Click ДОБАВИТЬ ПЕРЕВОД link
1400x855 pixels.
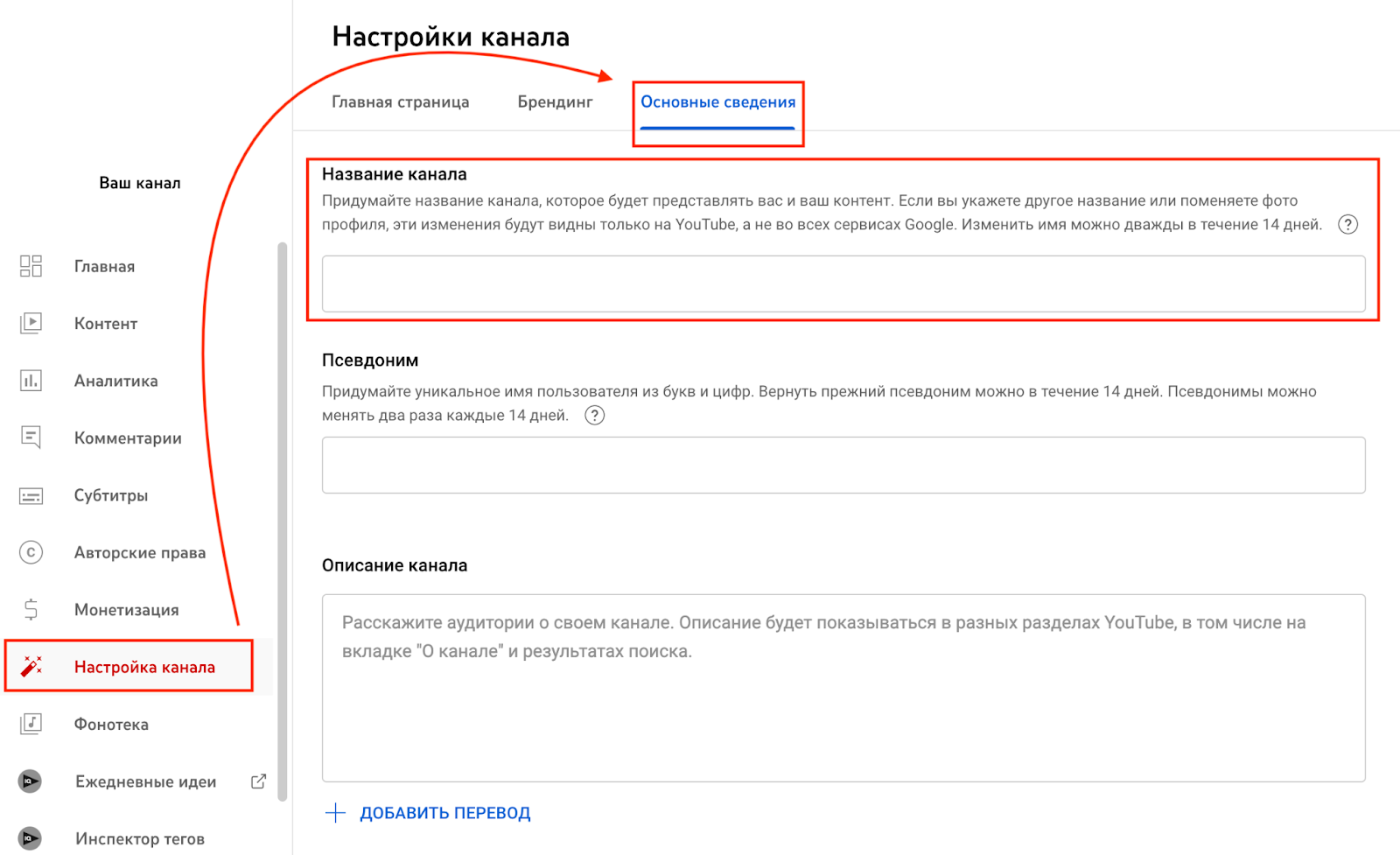click(444, 813)
